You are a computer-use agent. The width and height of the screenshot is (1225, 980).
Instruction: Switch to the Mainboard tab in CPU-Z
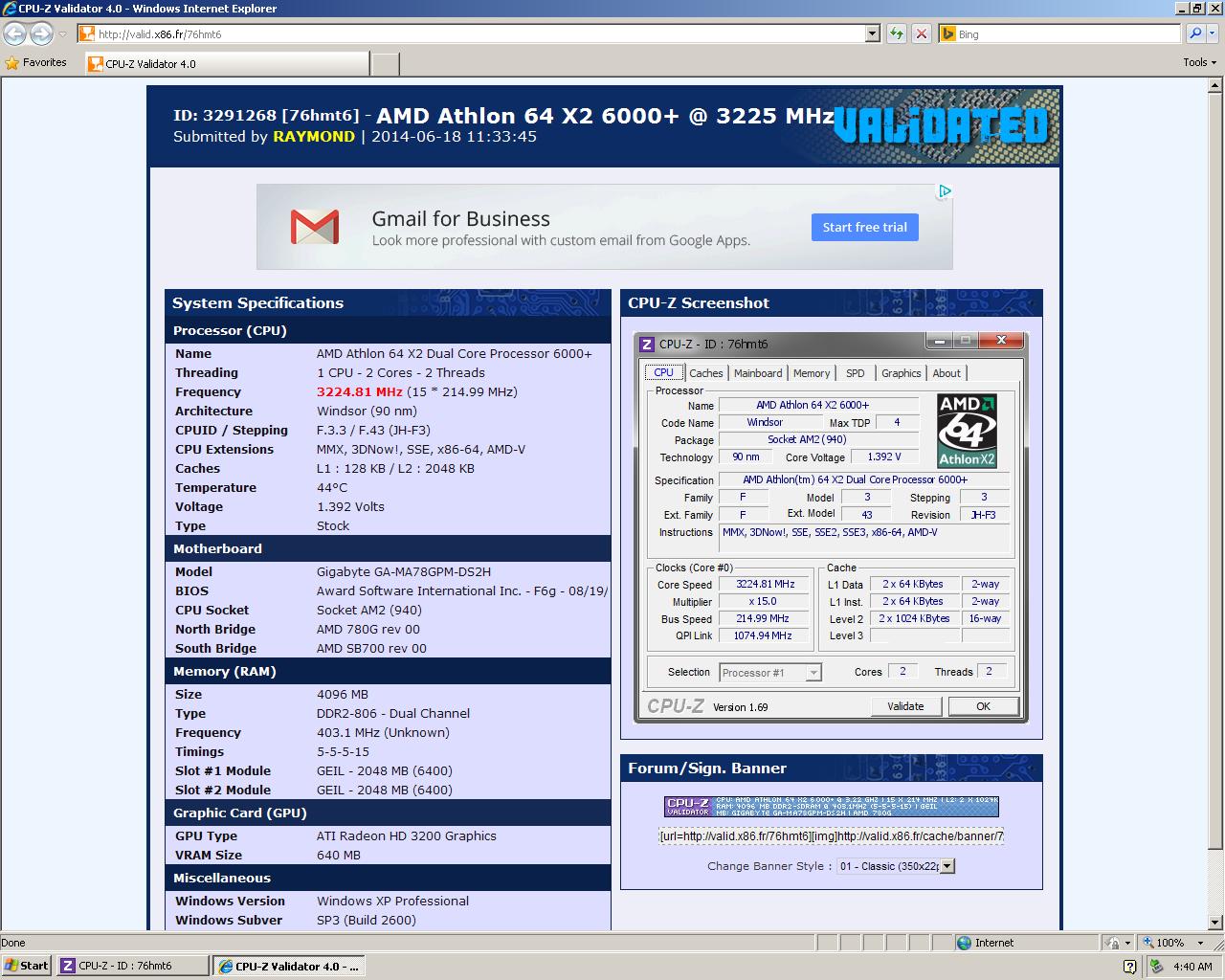point(758,373)
